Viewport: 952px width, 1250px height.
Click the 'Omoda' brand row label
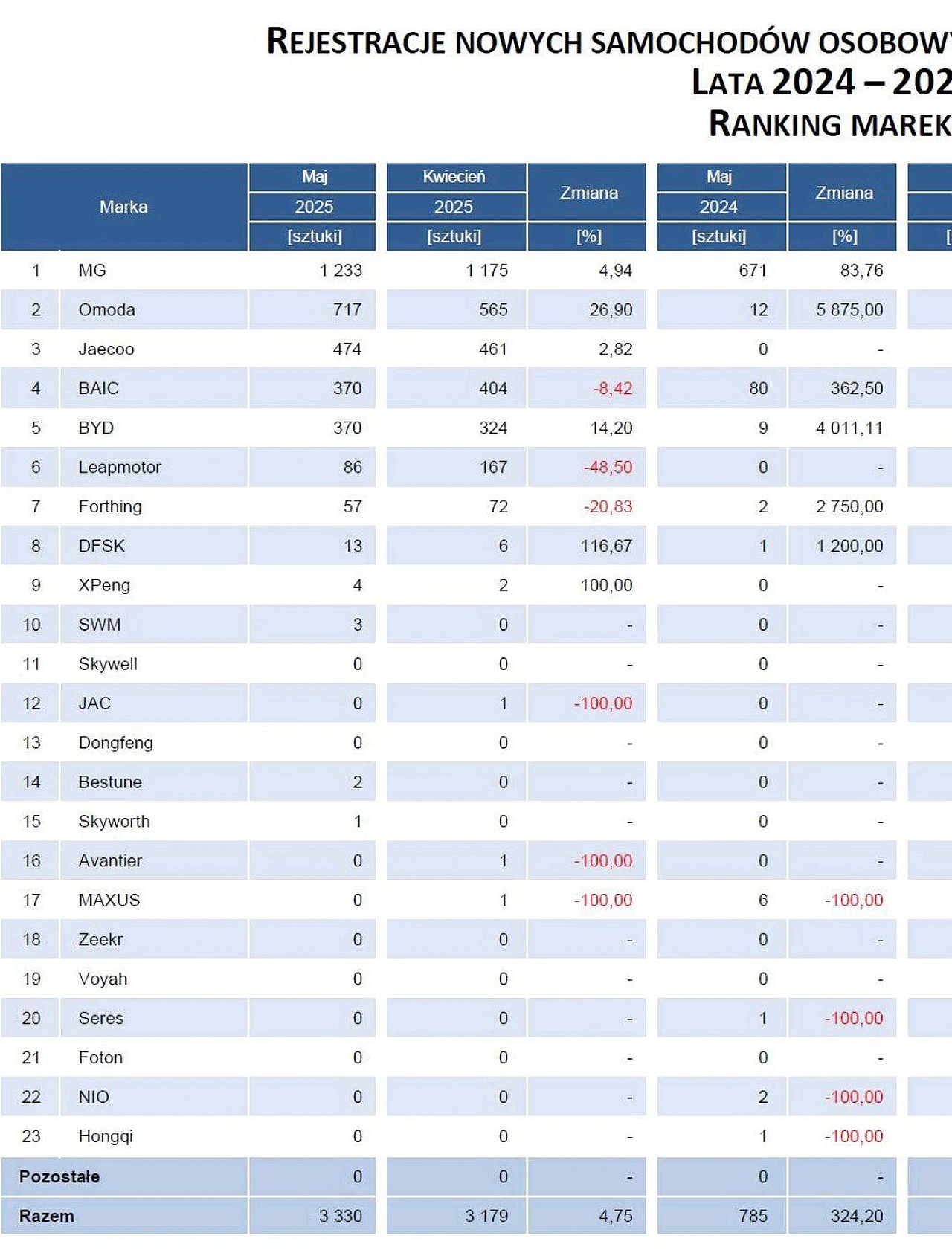106,310
